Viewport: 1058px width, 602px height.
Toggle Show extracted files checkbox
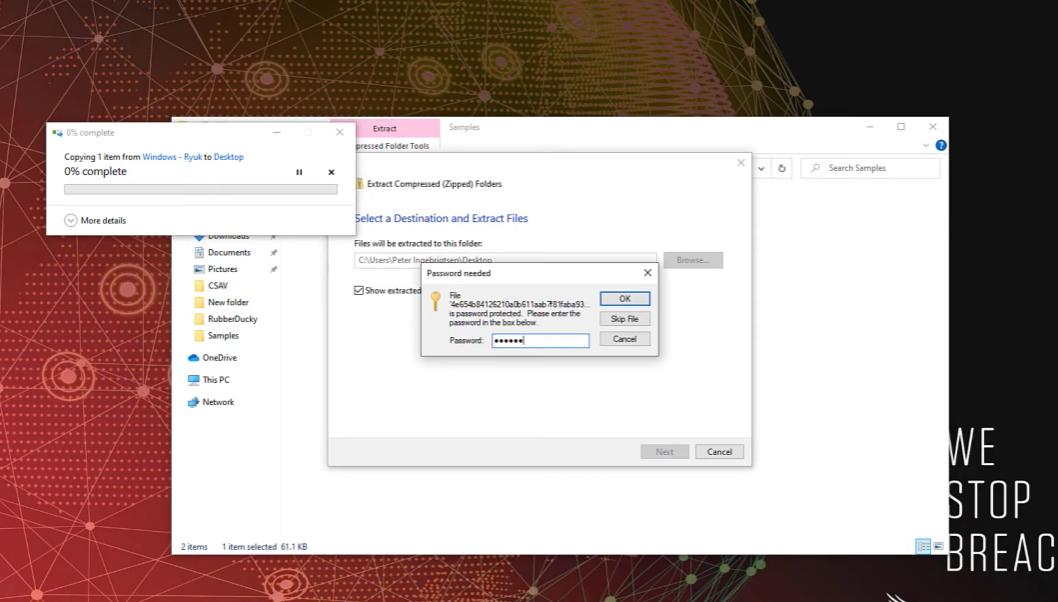click(x=359, y=290)
